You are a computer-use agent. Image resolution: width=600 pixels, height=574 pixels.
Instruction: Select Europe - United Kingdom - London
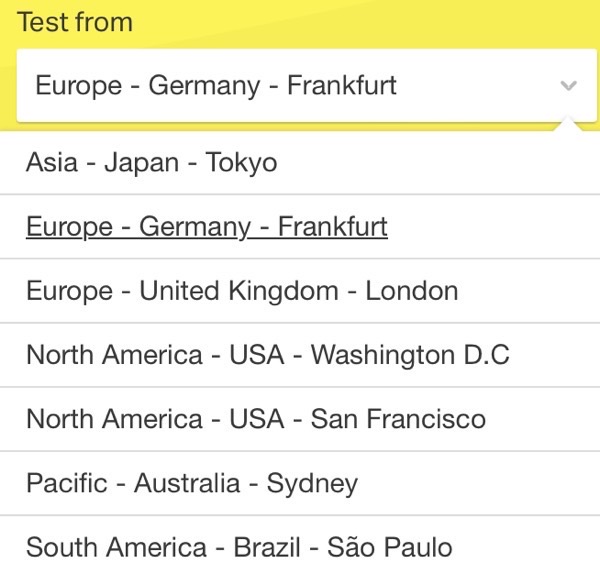point(242,291)
